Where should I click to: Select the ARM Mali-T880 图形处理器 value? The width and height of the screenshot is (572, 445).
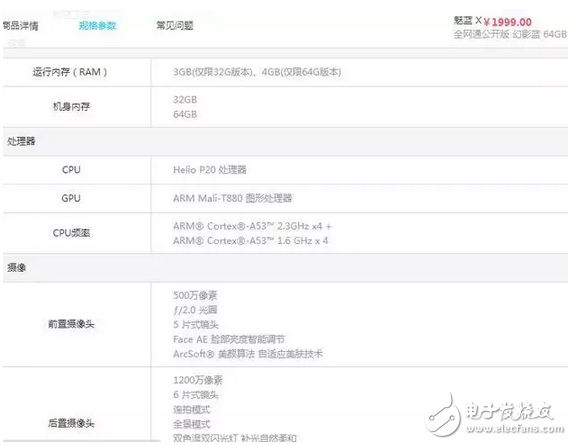coord(233,198)
